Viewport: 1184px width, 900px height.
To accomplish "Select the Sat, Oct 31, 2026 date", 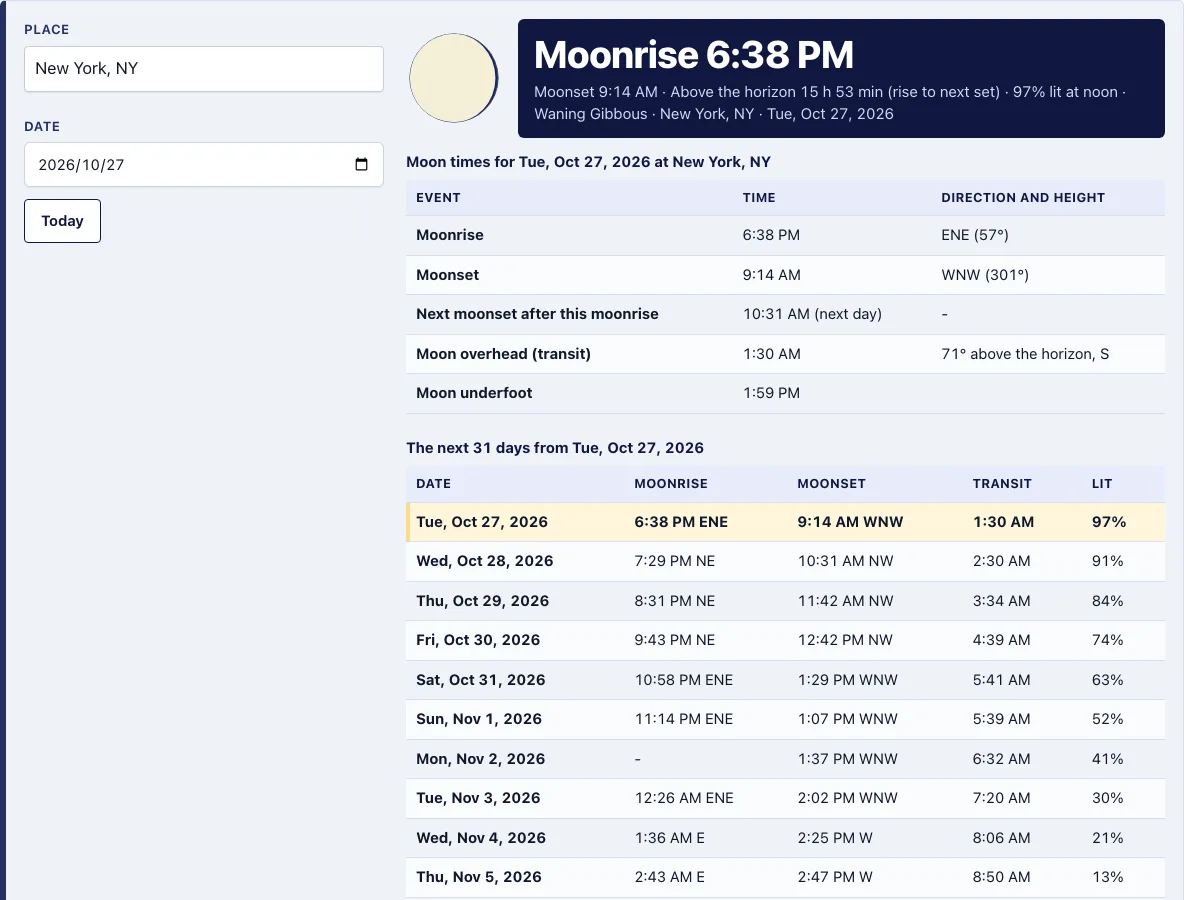I will click(x=480, y=680).
